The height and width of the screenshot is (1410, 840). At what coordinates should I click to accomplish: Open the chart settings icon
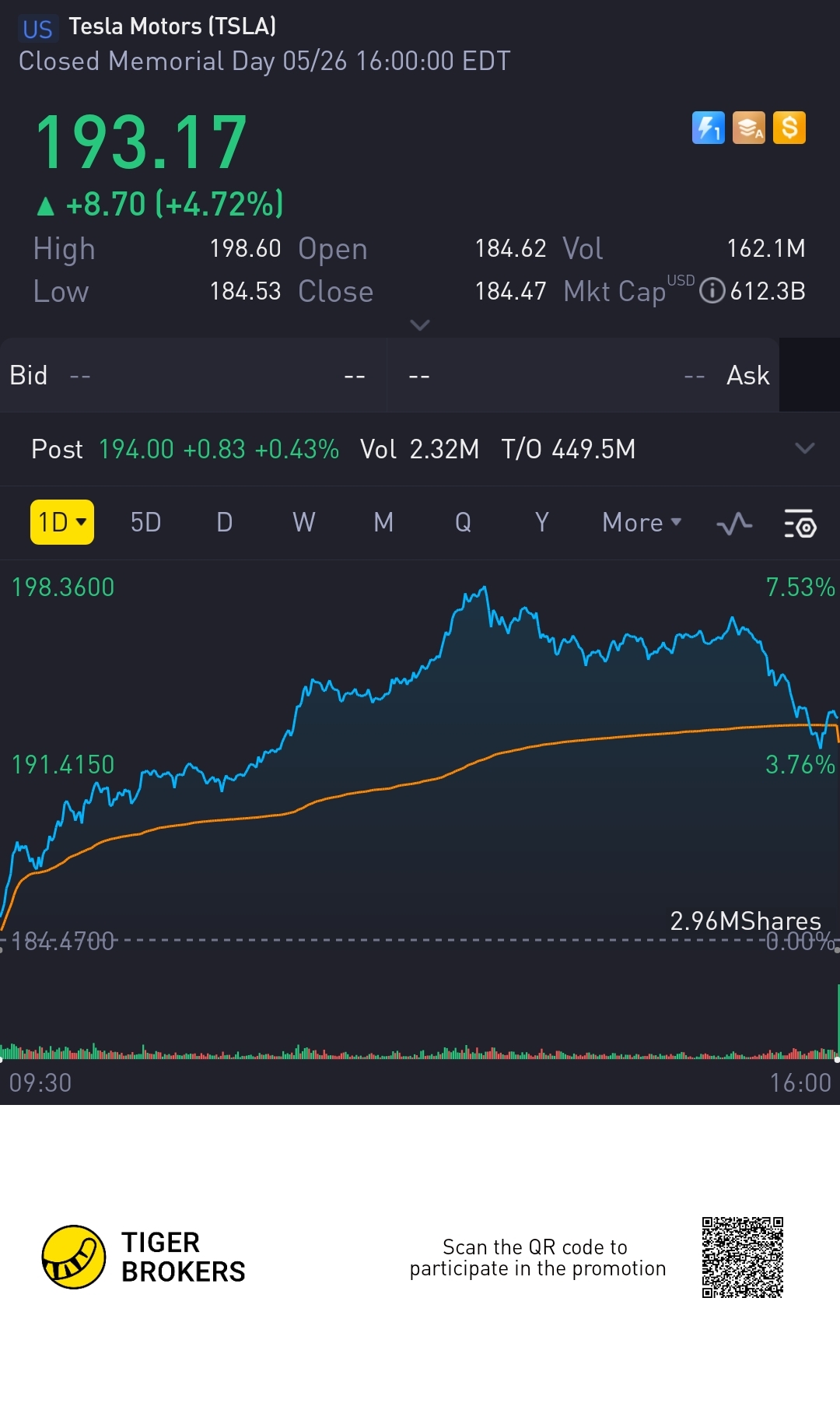(800, 524)
